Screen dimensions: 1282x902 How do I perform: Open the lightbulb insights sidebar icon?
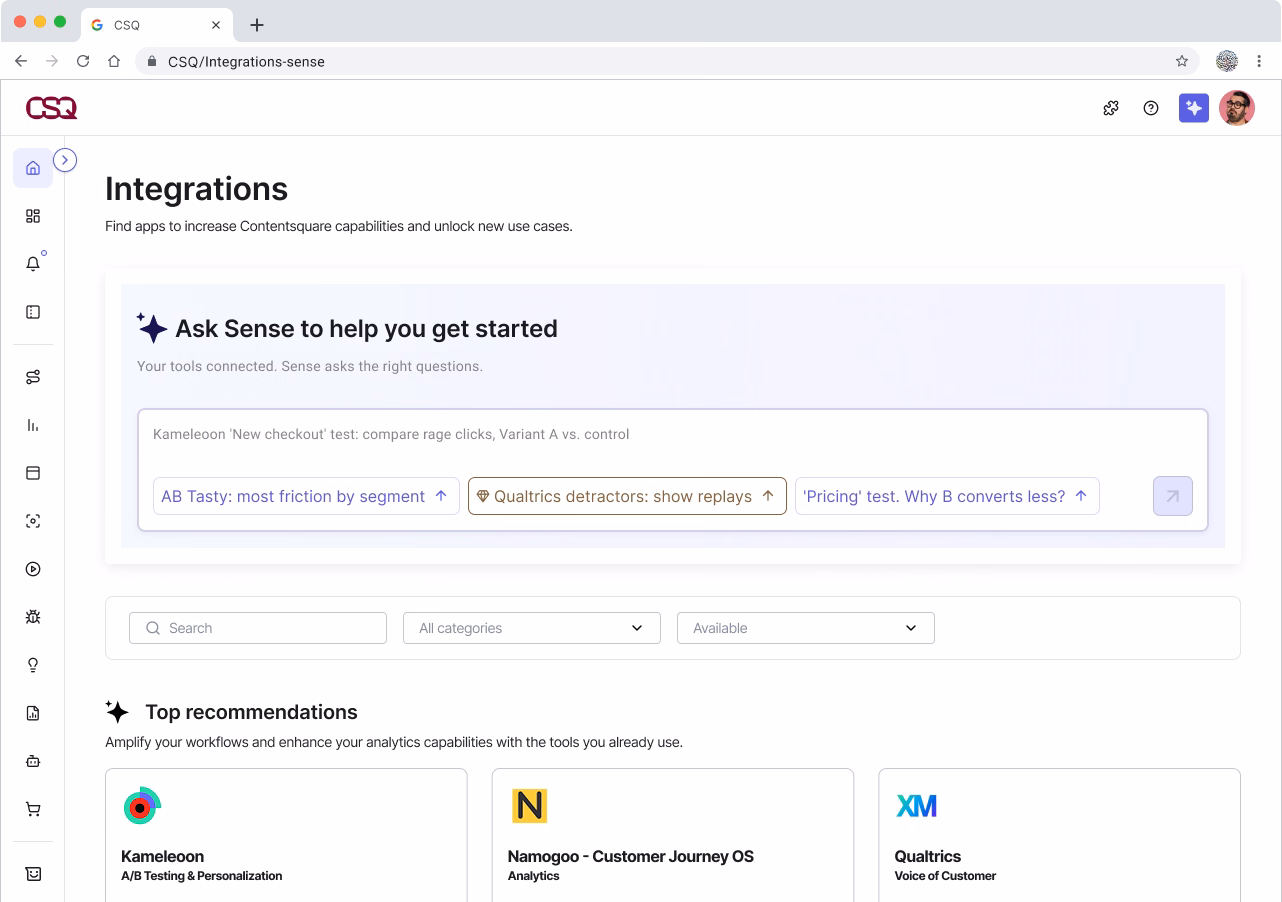point(33,665)
